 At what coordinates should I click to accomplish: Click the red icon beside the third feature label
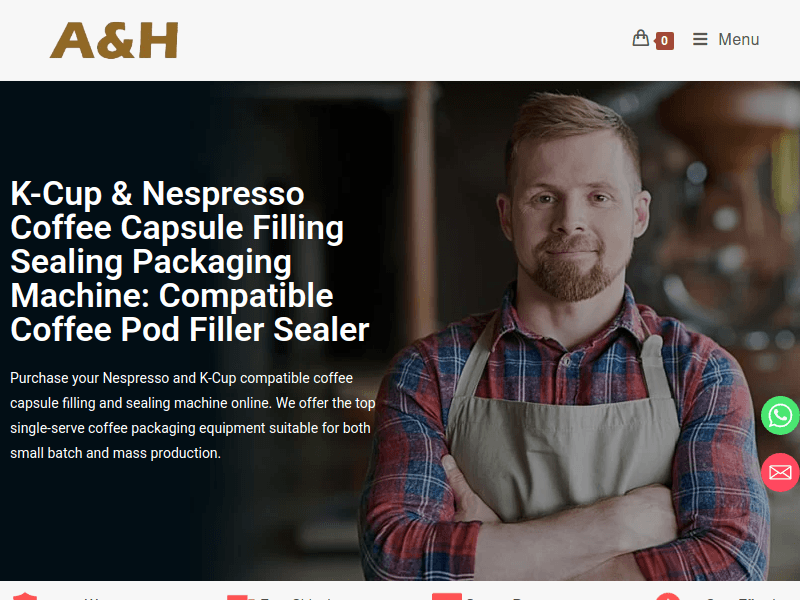pos(446,596)
